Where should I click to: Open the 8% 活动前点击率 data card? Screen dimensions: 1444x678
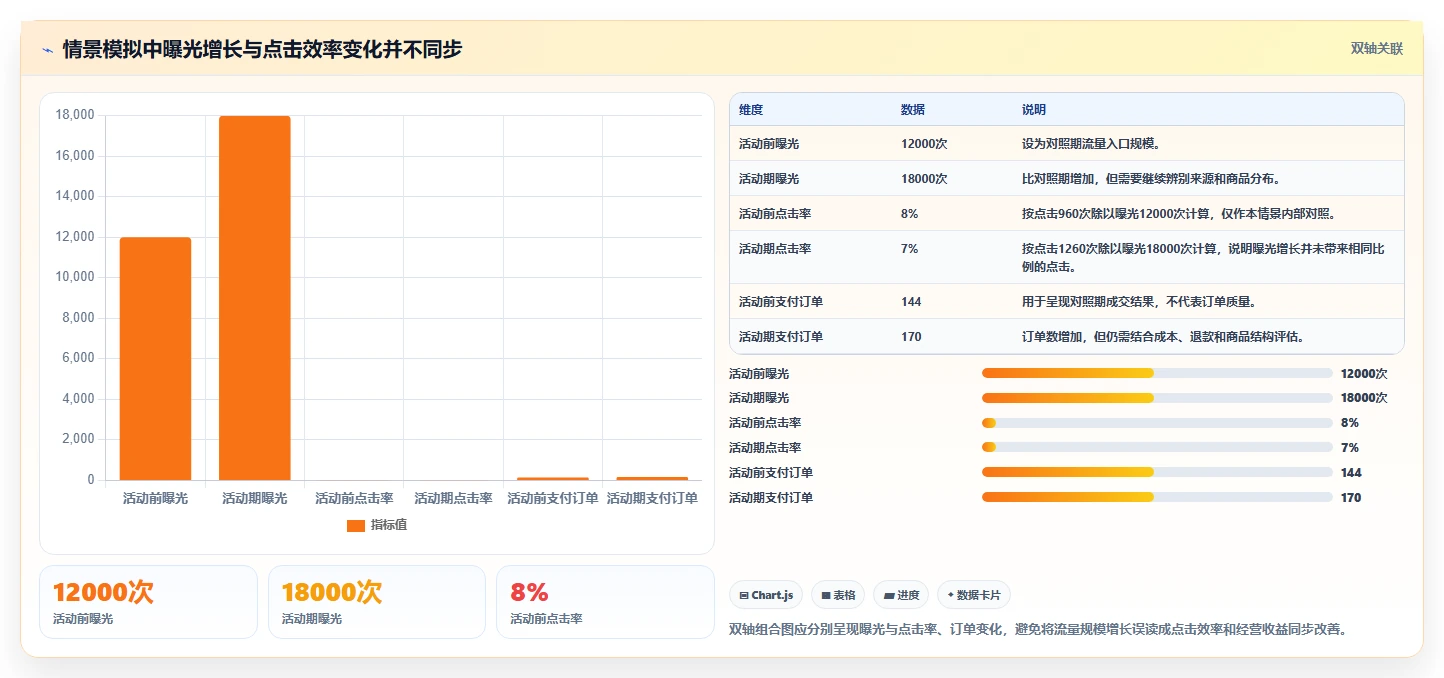(x=606, y=602)
